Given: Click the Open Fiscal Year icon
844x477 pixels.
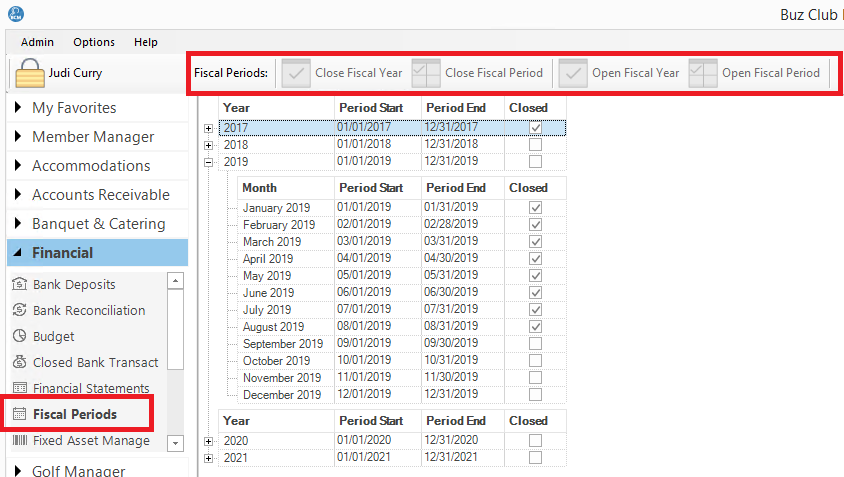Looking at the screenshot, I should coord(573,73).
